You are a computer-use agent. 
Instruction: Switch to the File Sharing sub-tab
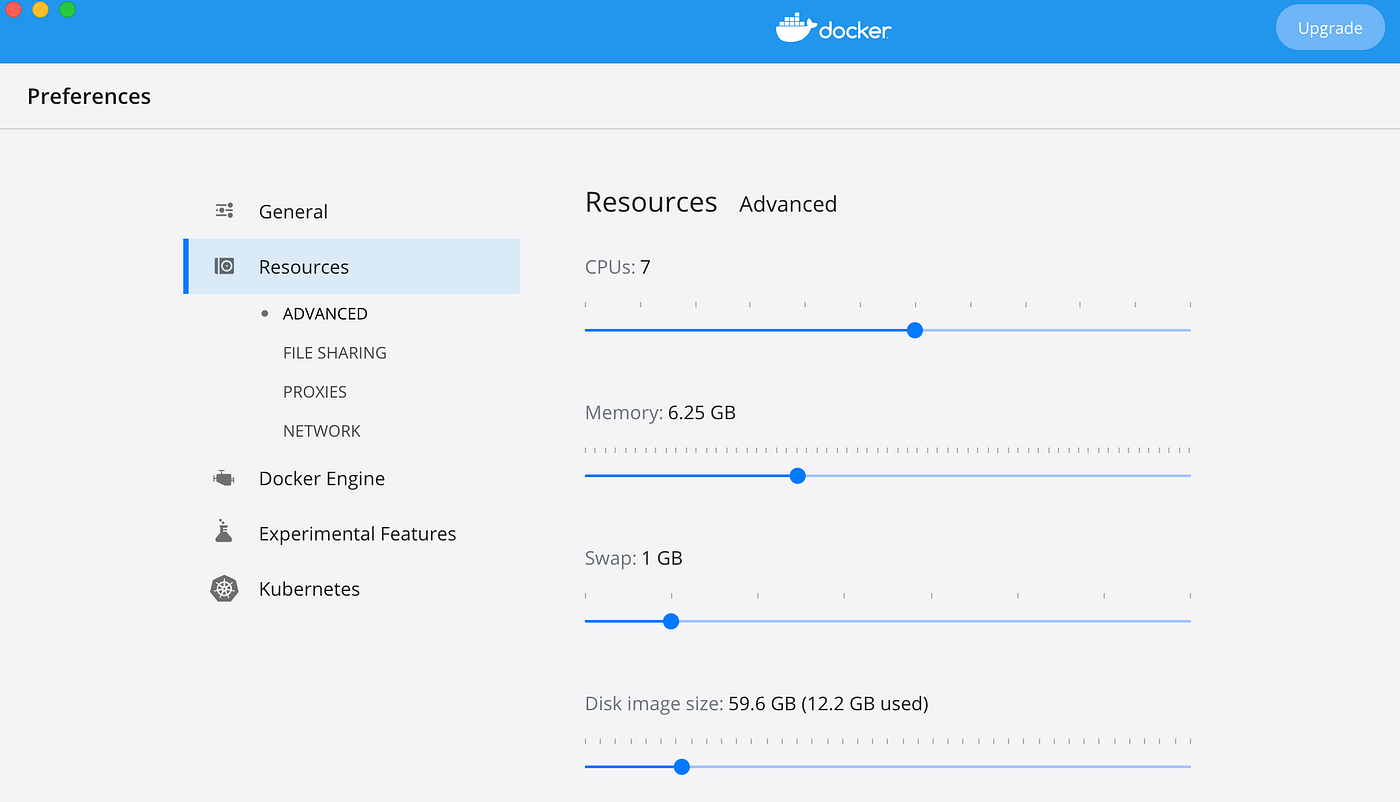pyautogui.click(x=334, y=353)
